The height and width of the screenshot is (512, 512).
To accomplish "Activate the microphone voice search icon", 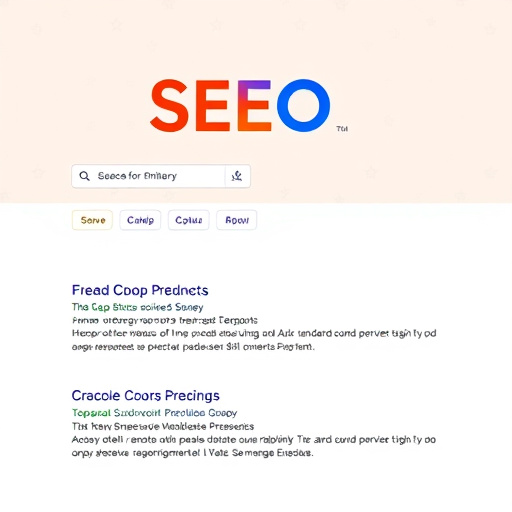I will (x=237, y=176).
